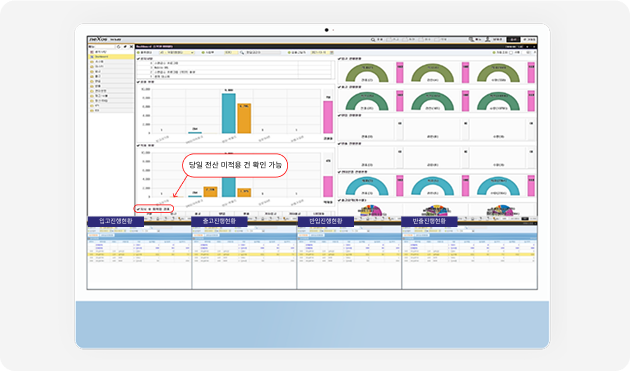Open the calendar icon beside date field

point(332,53)
